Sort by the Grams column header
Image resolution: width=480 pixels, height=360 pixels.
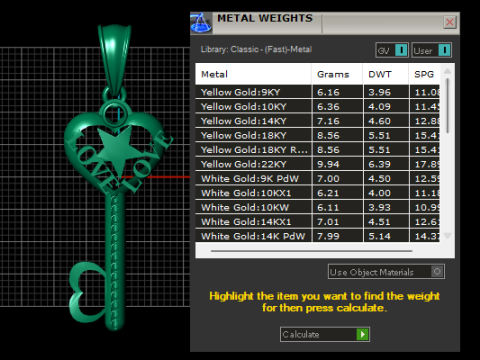click(337, 74)
